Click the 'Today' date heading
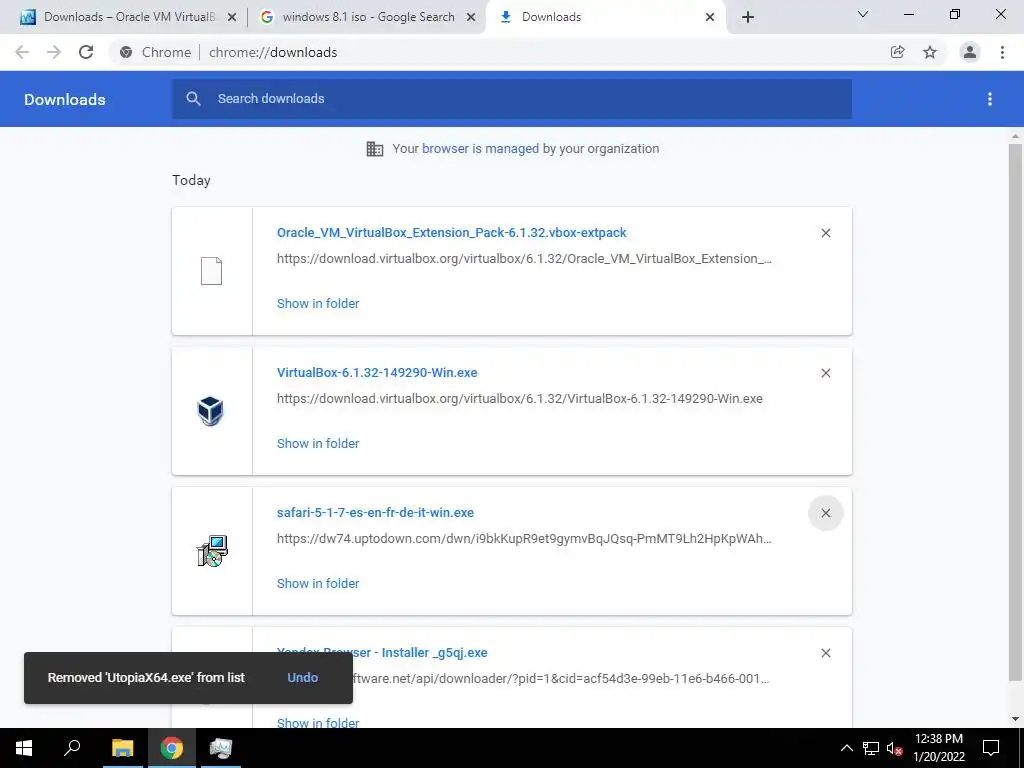The width and height of the screenshot is (1024, 768). coord(191,180)
